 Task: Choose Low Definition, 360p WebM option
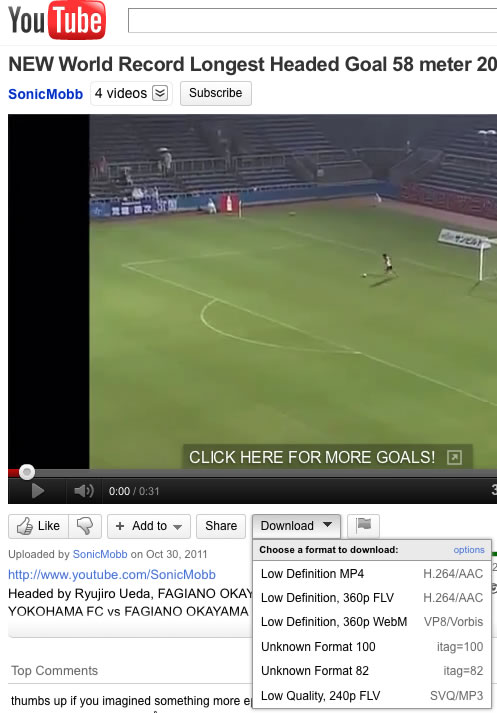pyautogui.click(x=372, y=622)
